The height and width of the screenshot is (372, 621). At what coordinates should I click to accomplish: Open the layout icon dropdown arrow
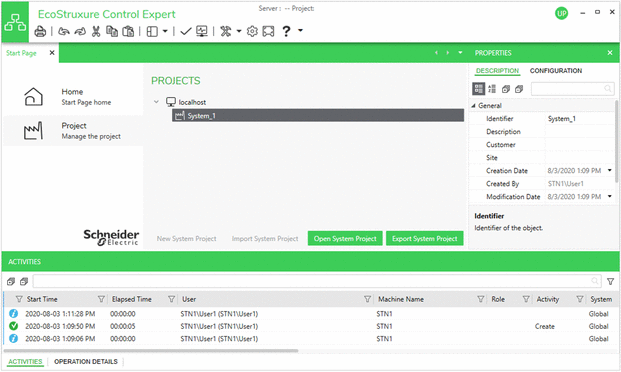(x=165, y=31)
